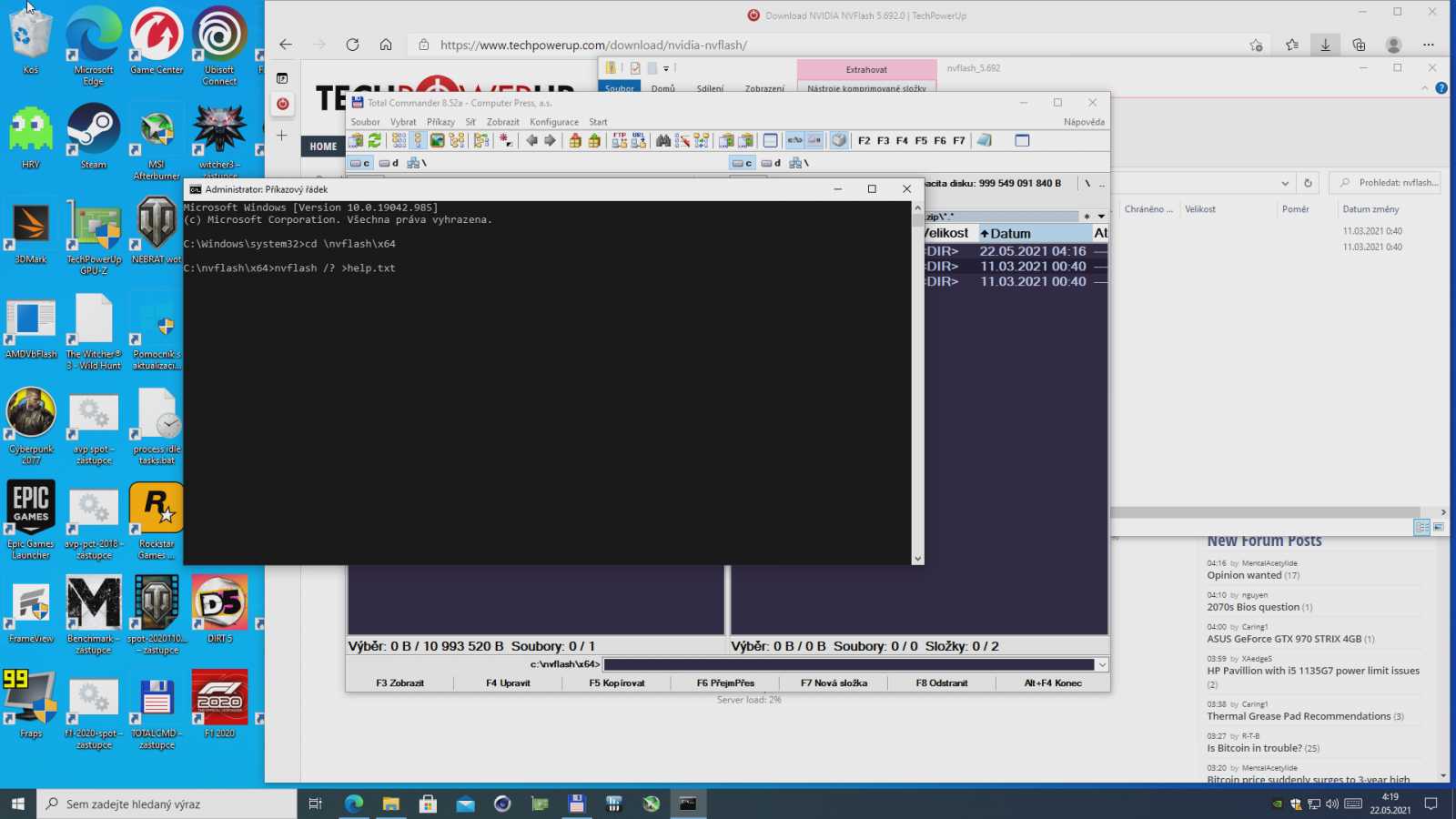Open file search binoculars icon
This screenshot has height=819, width=1456.
pos(663,140)
